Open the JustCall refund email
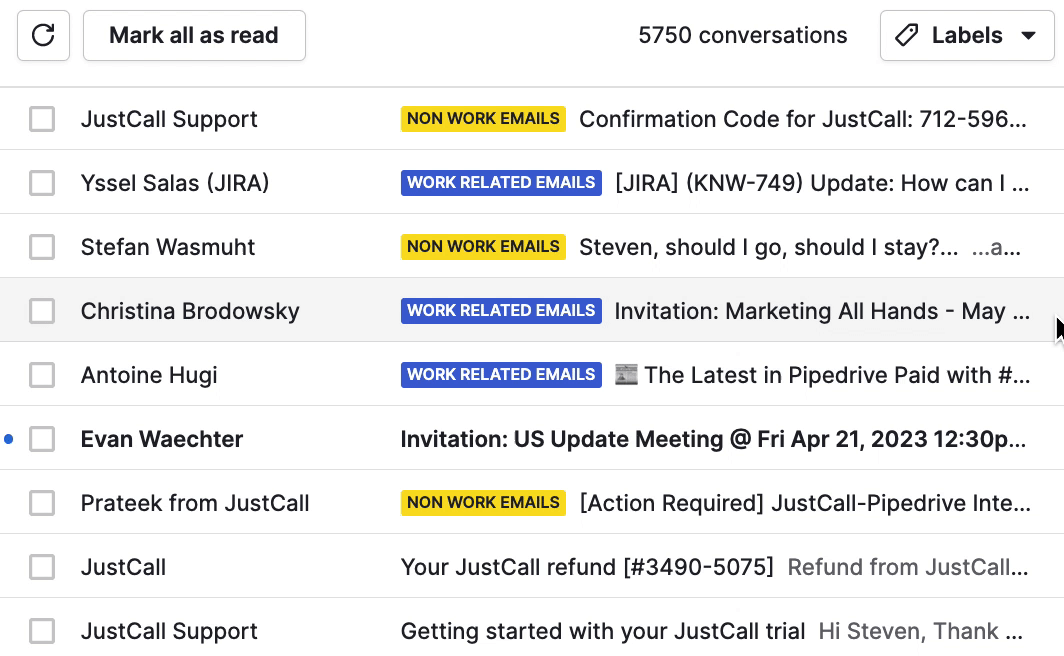Image resolution: width=1064 pixels, height=656 pixels. tap(587, 566)
